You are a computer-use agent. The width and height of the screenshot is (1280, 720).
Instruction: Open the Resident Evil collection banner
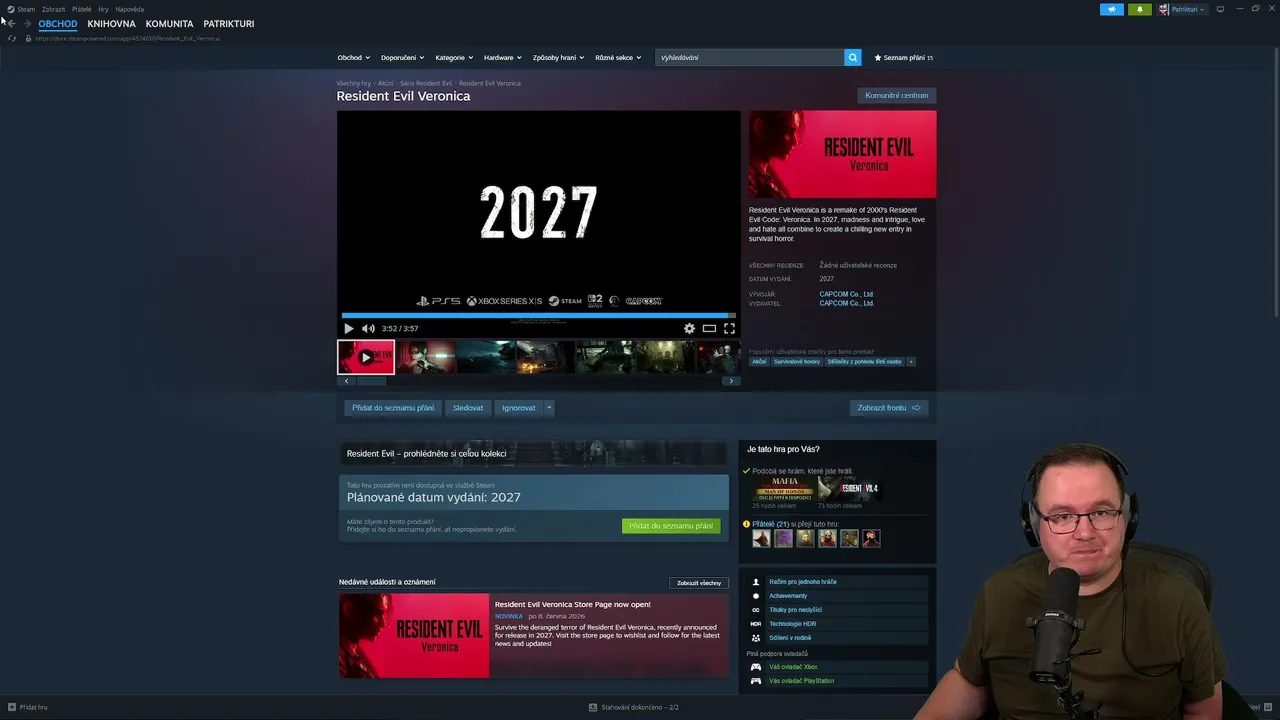534,454
